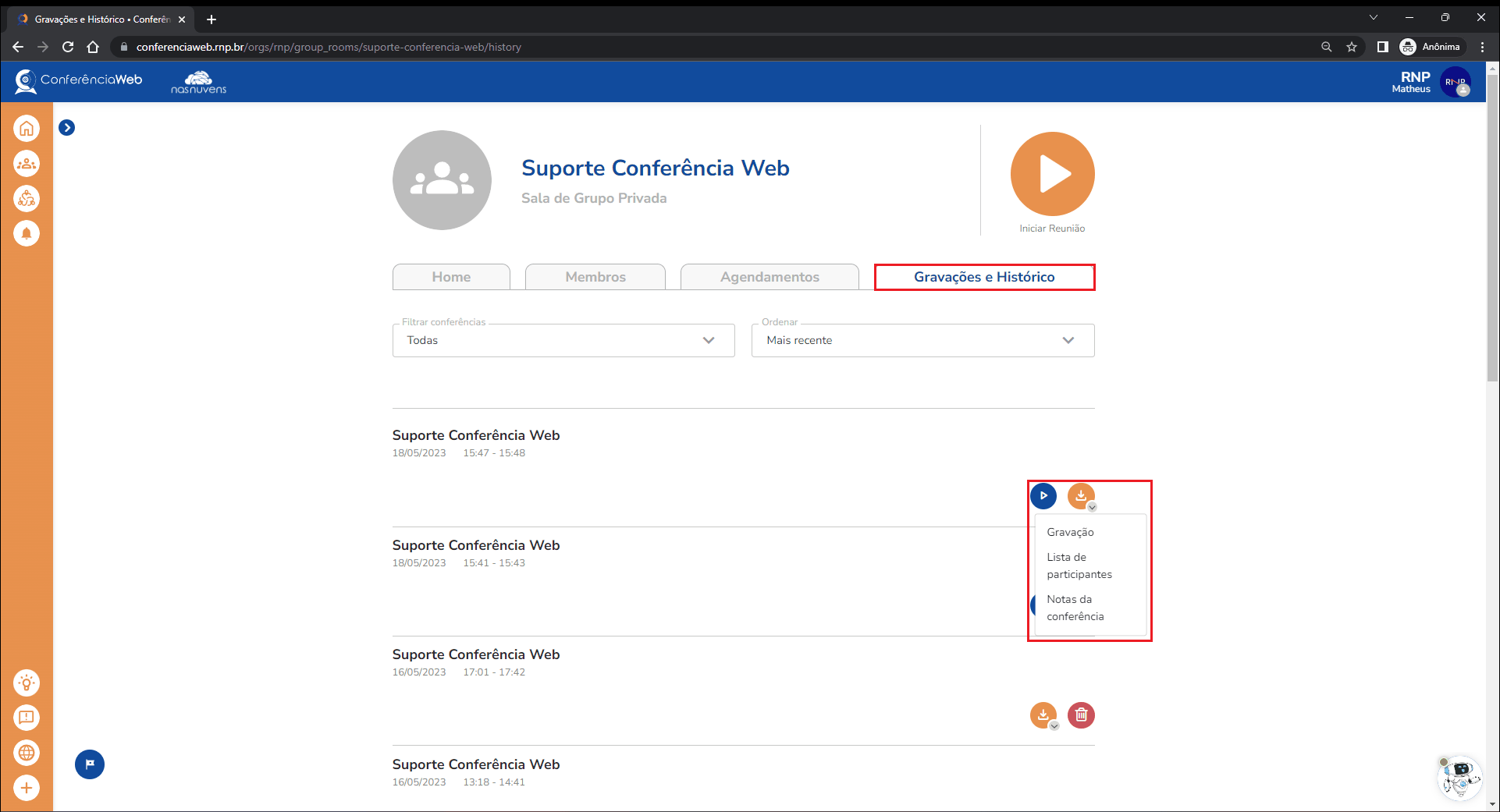Viewport: 1500px width, 812px height.
Task: Play the 15:47 - 15:48 recording
Action: 1043,495
